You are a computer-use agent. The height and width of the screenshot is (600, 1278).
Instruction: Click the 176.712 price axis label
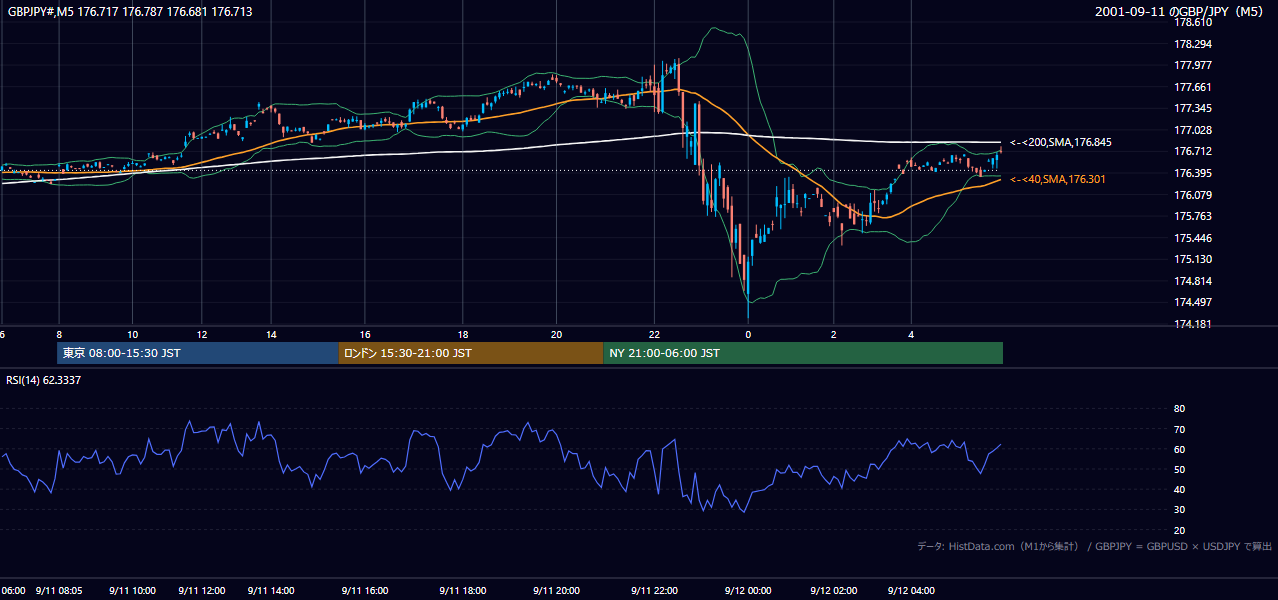(x=1192, y=152)
